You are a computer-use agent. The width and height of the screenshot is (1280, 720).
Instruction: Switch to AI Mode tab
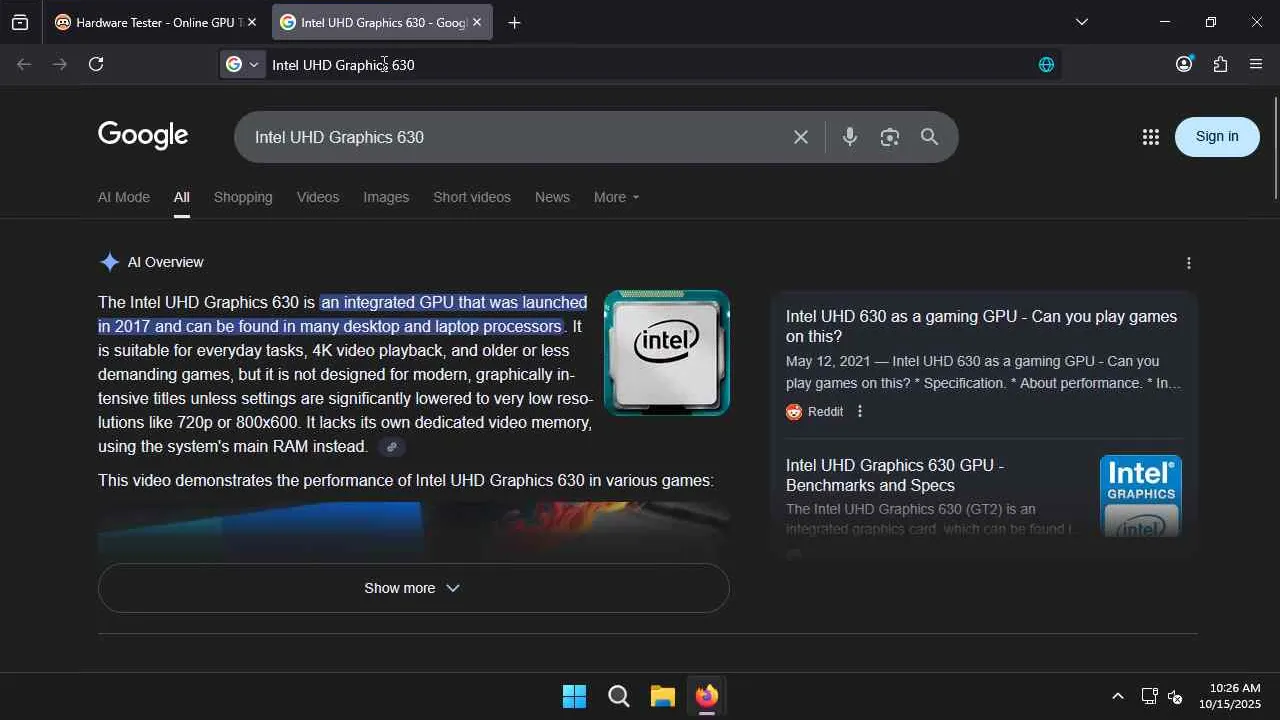click(x=124, y=197)
